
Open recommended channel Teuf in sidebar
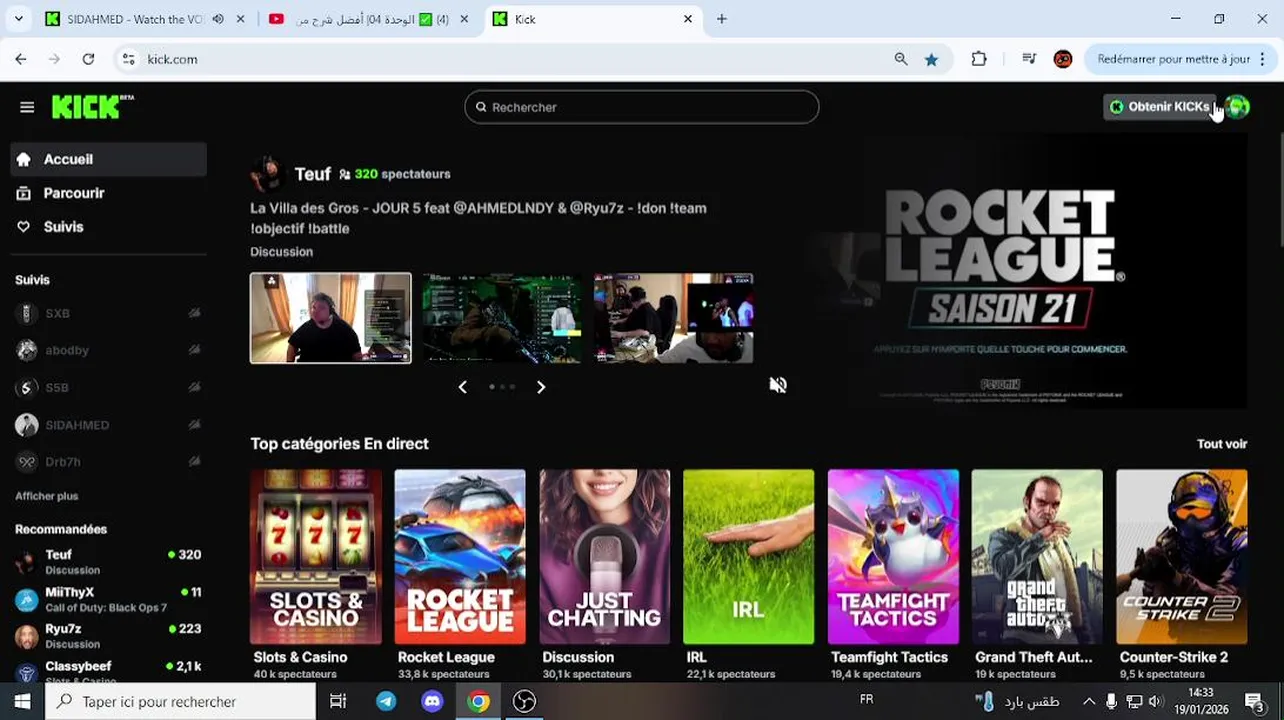click(108, 561)
